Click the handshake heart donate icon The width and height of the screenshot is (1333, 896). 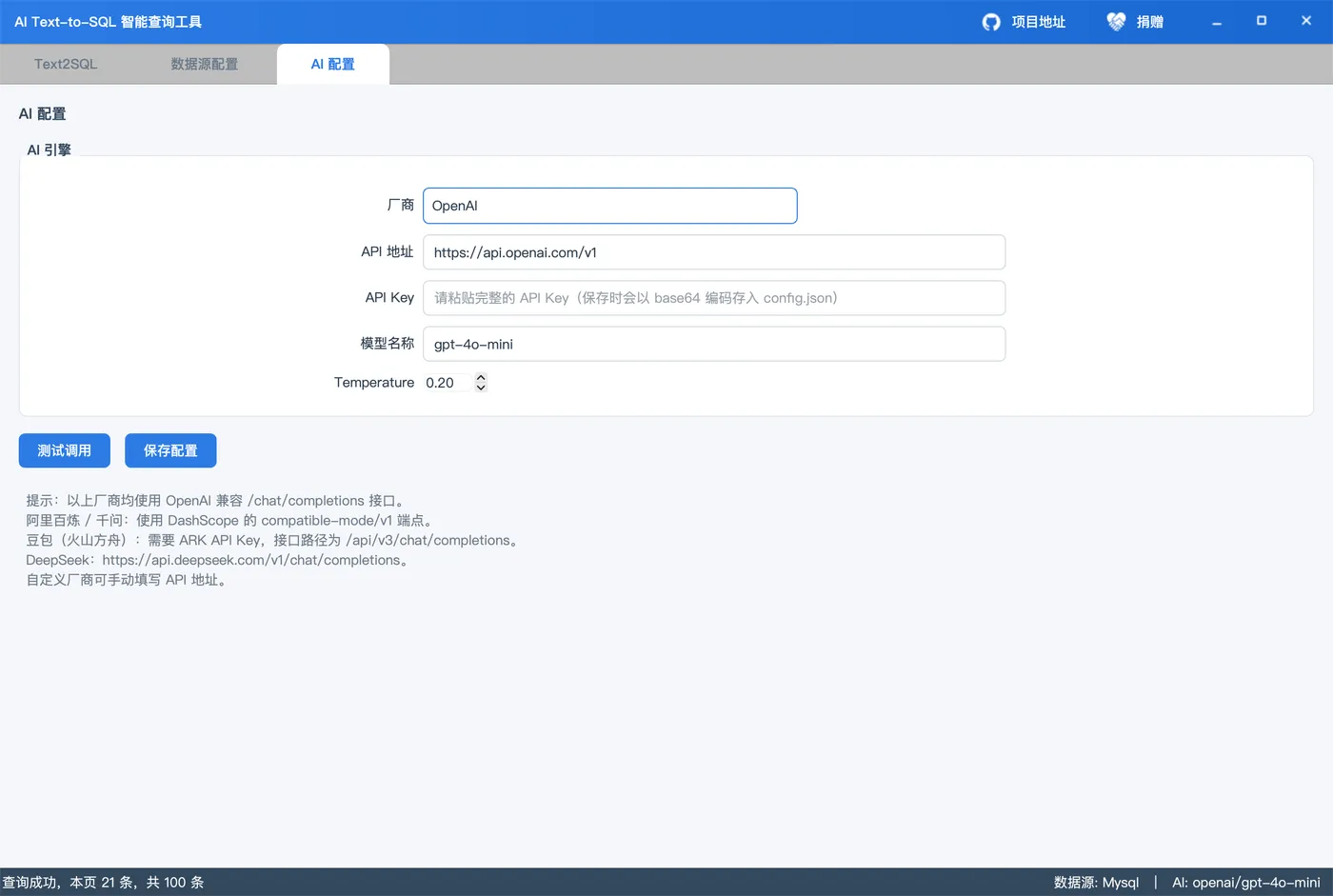pos(1116,22)
